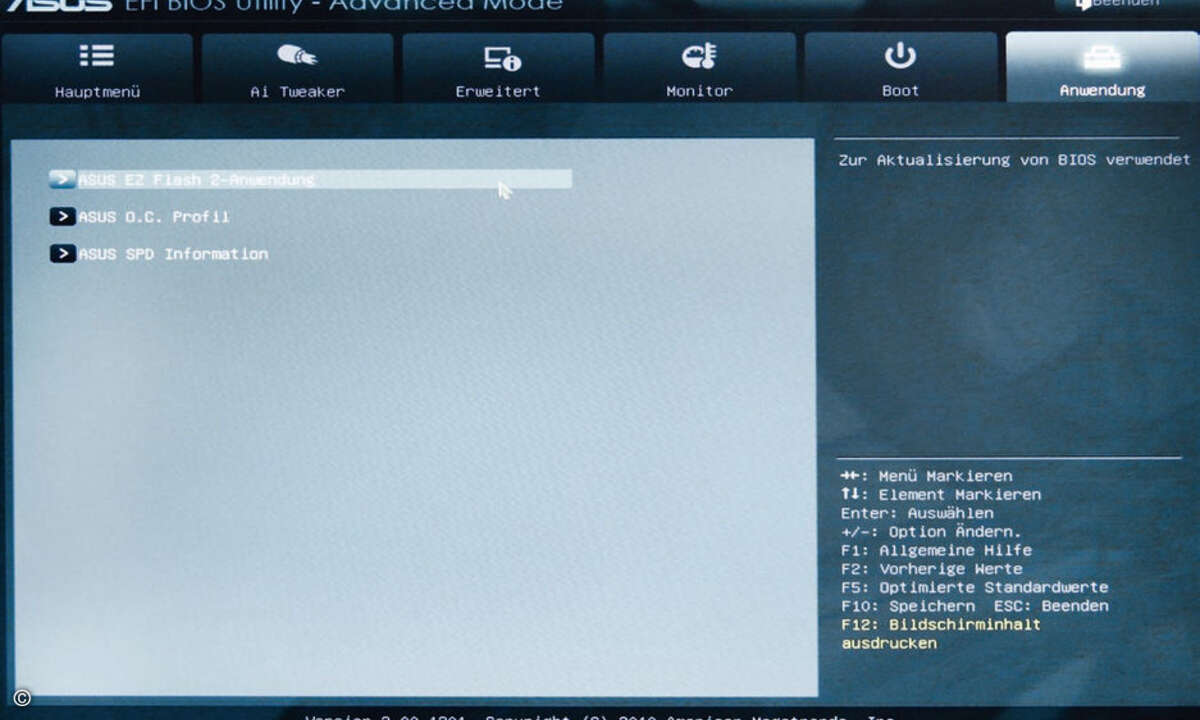Open the Erweitert tab
Screen dimensions: 1200x720
click(x=498, y=68)
